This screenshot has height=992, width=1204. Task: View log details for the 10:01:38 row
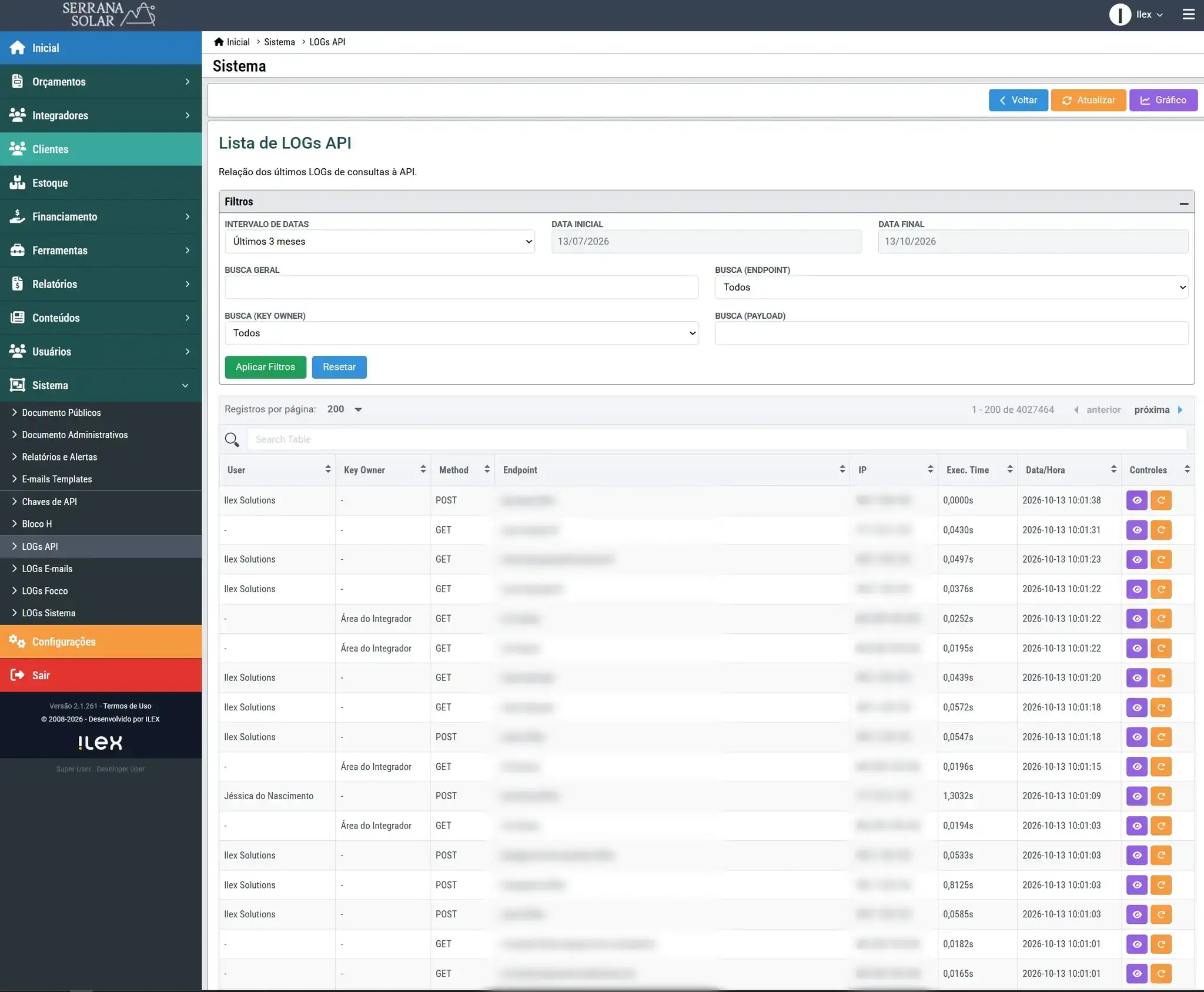point(1136,500)
